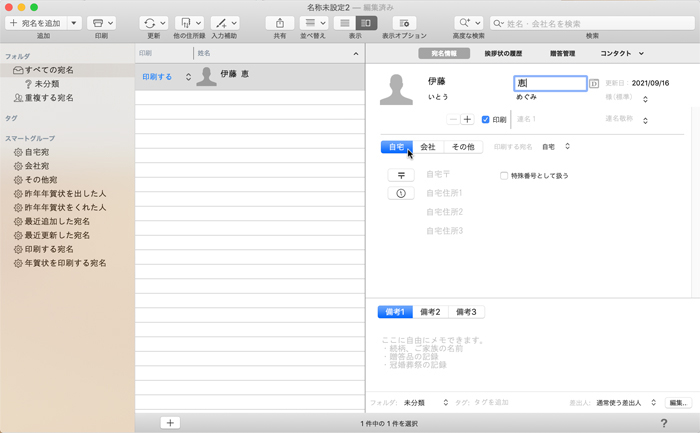
Task: Click the 〒 postal code lookup button
Action: (x=400, y=175)
